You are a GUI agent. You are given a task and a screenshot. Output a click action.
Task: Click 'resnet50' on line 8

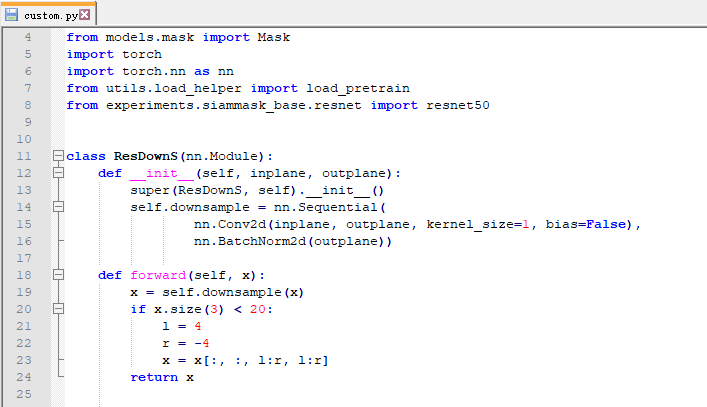click(x=458, y=105)
